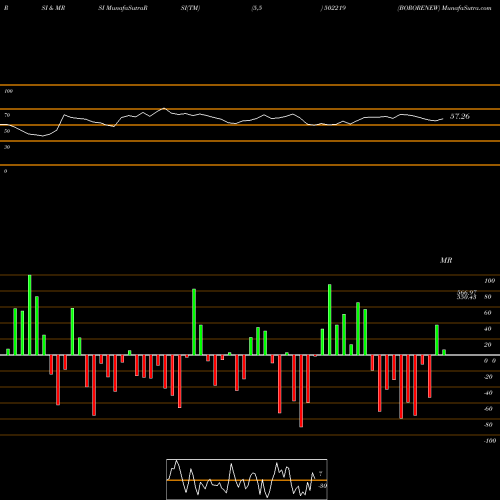Click the MR axis label 80
Screen dimensions: 500x500
488,297
